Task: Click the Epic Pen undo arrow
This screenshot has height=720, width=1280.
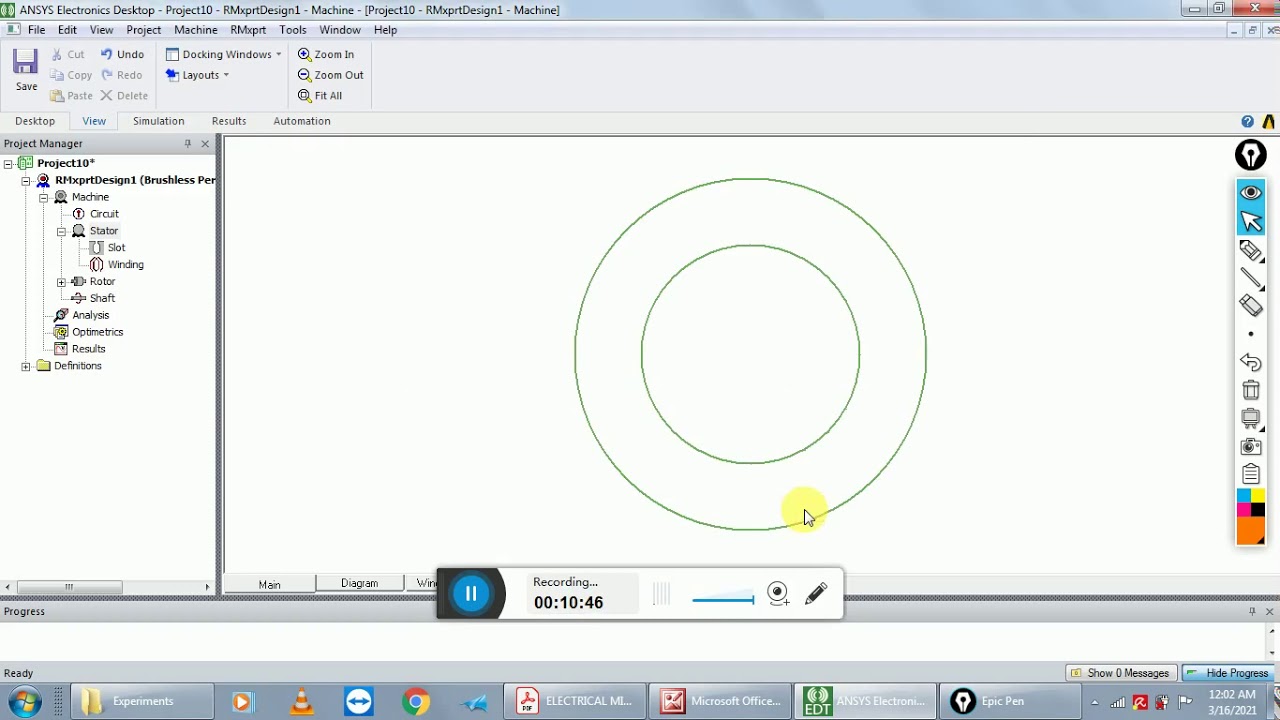Action: pyautogui.click(x=1251, y=362)
